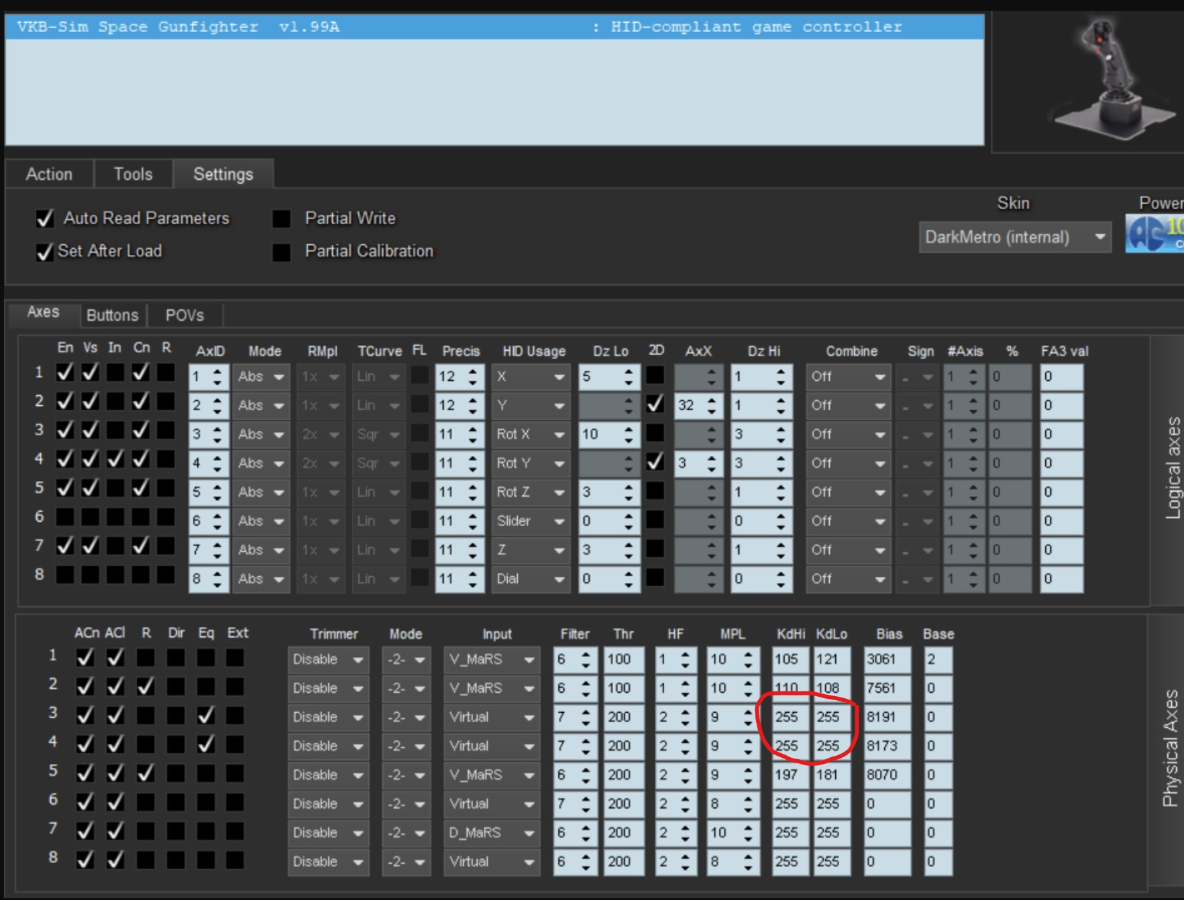This screenshot has height=900, width=1184.
Task: Open the POVs tab
Action: click(185, 315)
